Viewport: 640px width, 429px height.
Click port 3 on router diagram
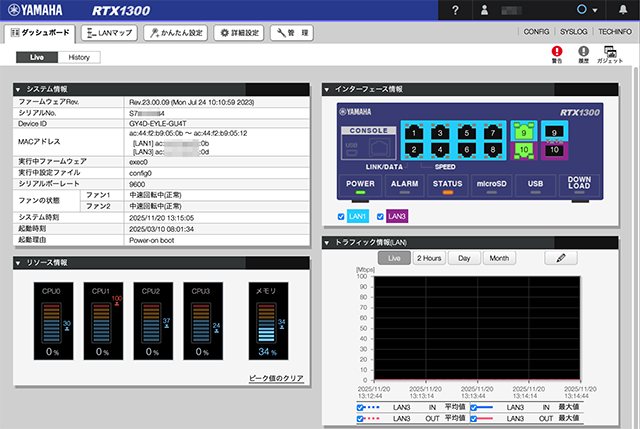click(x=440, y=133)
